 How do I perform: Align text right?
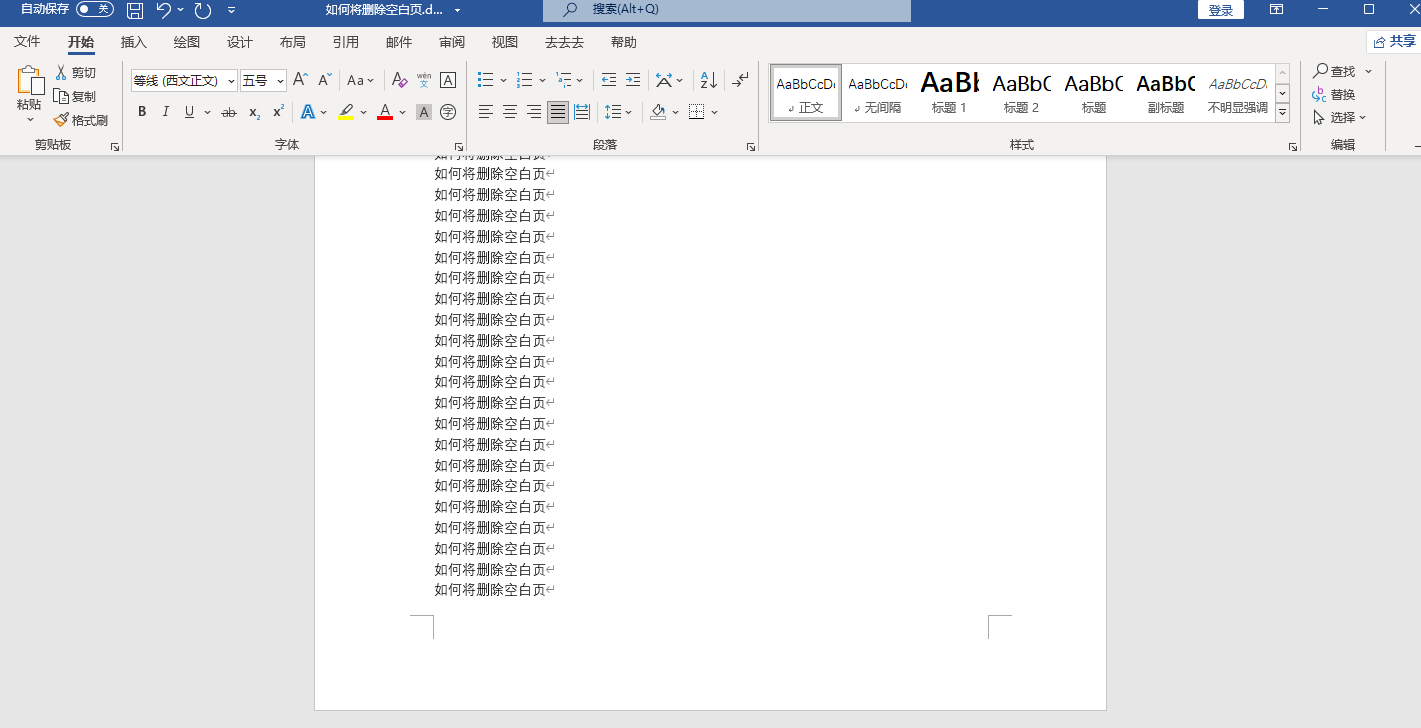click(534, 112)
